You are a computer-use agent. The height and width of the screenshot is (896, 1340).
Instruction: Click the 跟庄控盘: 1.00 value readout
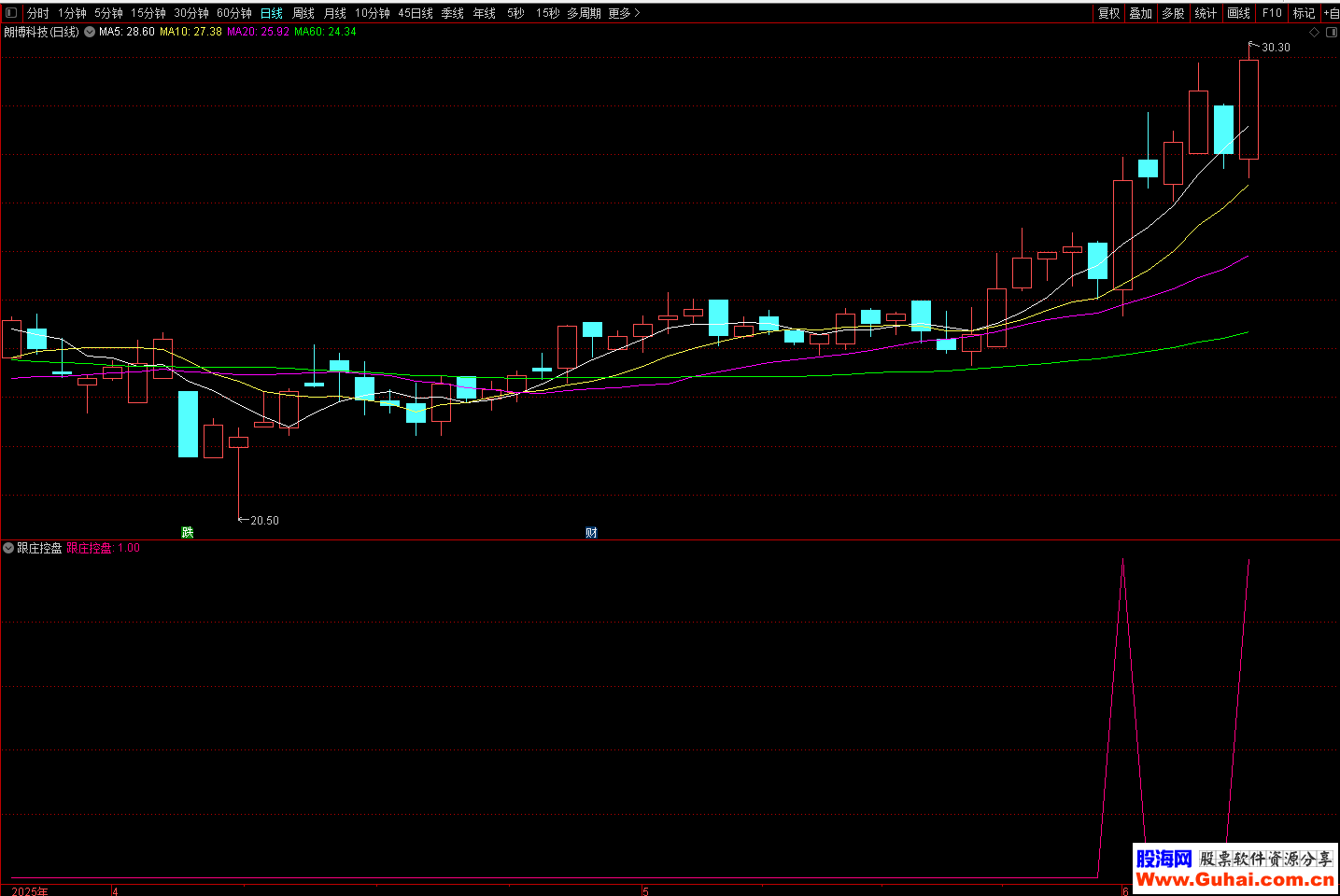(104, 548)
